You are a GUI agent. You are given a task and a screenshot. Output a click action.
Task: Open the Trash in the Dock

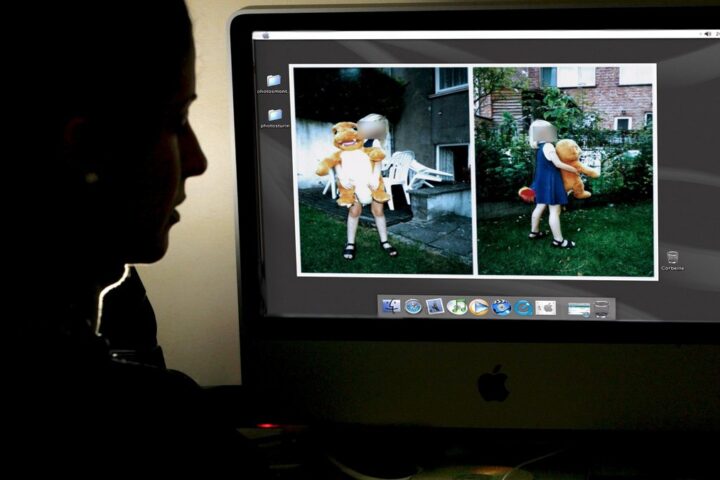(x=601, y=309)
